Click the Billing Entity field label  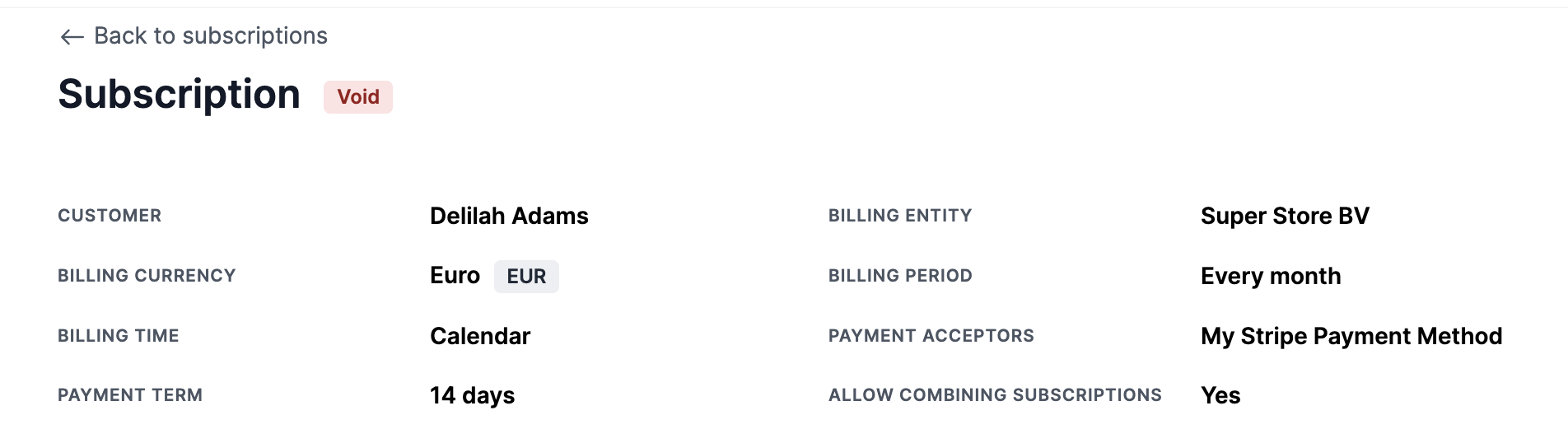[900, 216]
